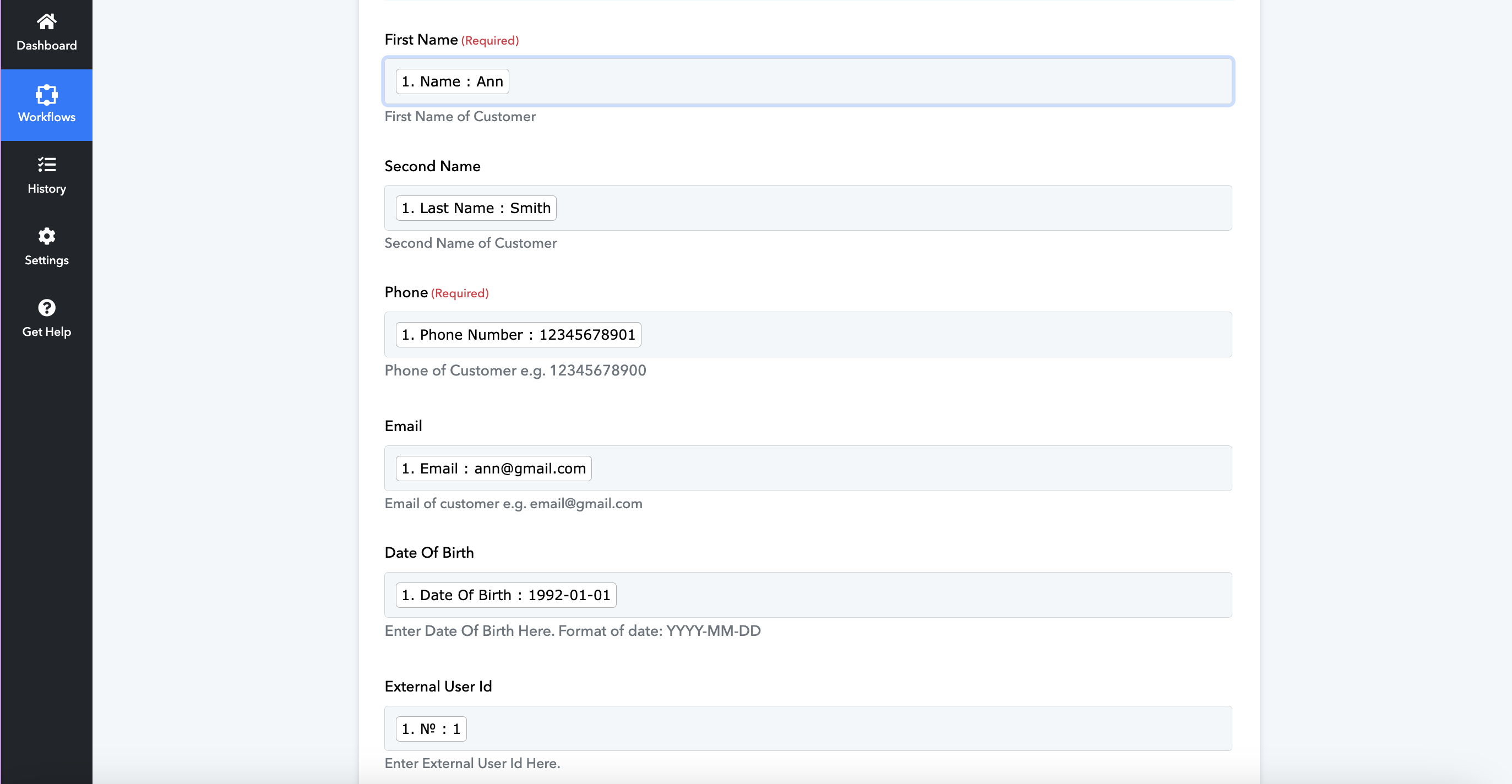Click the '№ : 1' tag

(431, 729)
